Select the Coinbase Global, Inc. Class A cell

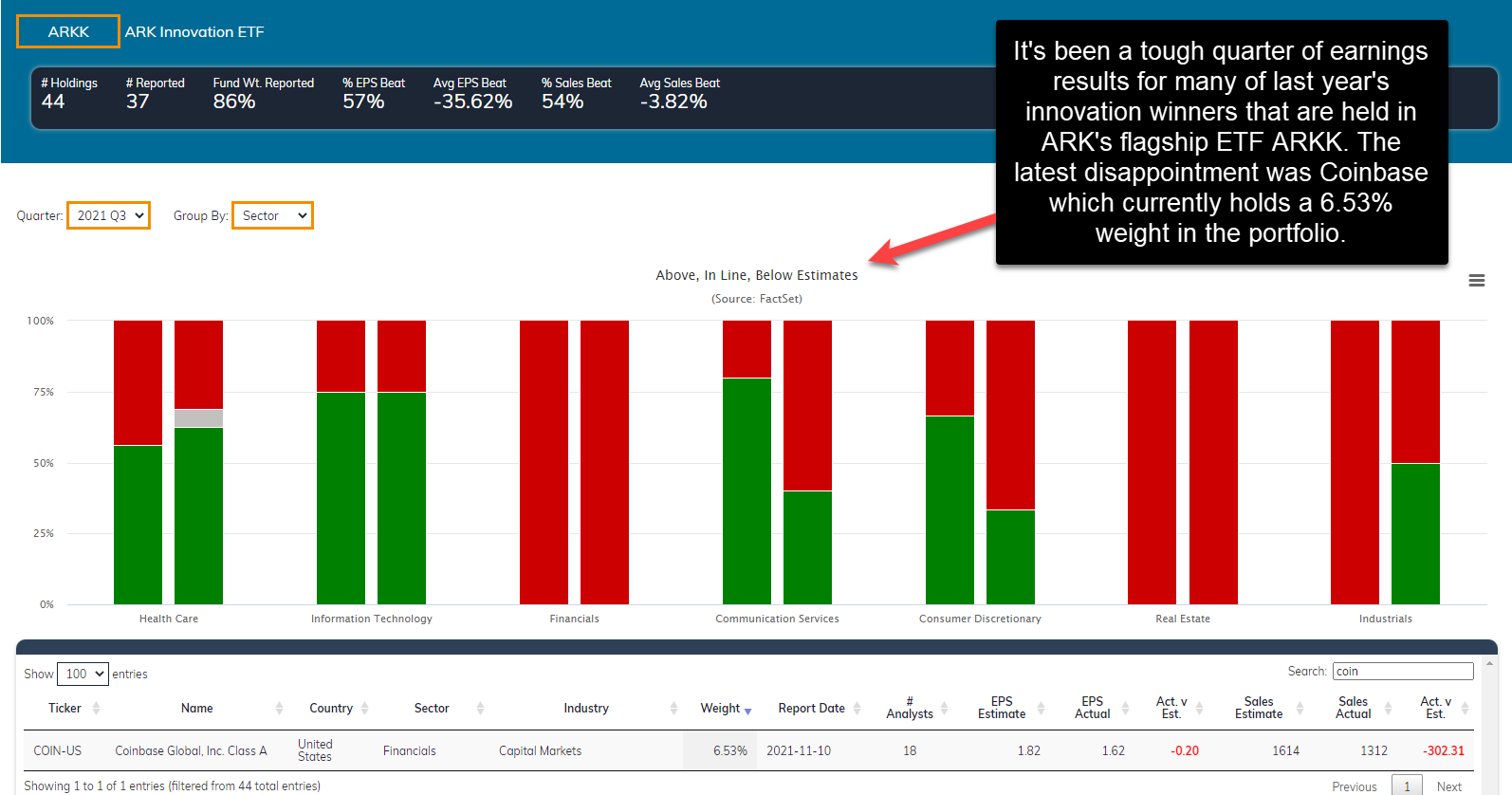click(x=191, y=750)
